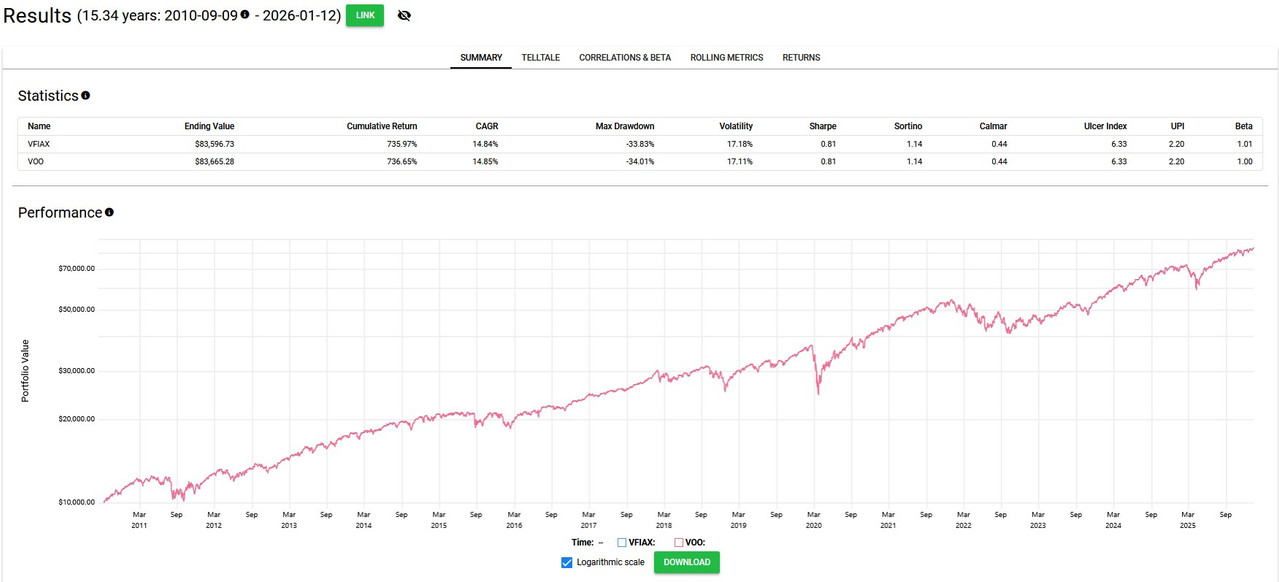The image size is (1279, 582).
Task: Switch to the TELLTALE tab
Action: pyautogui.click(x=541, y=58)
